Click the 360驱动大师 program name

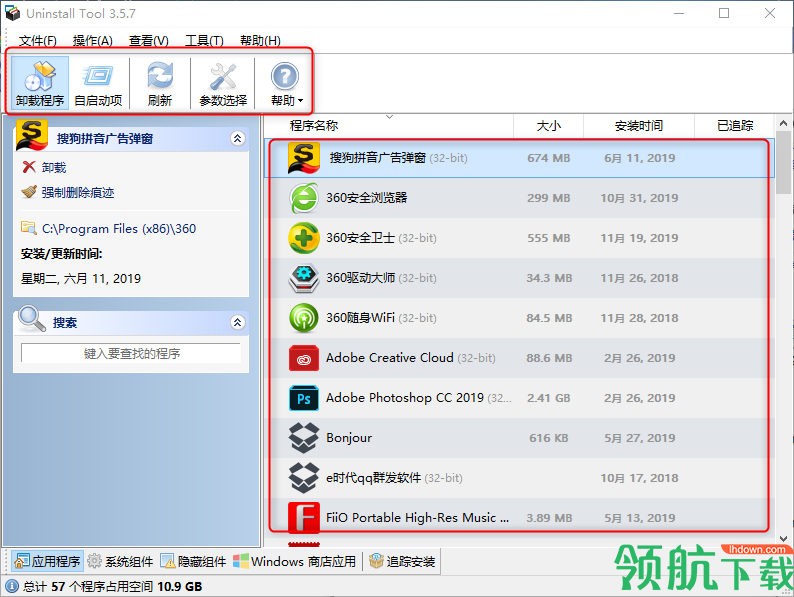pos(361,278)
